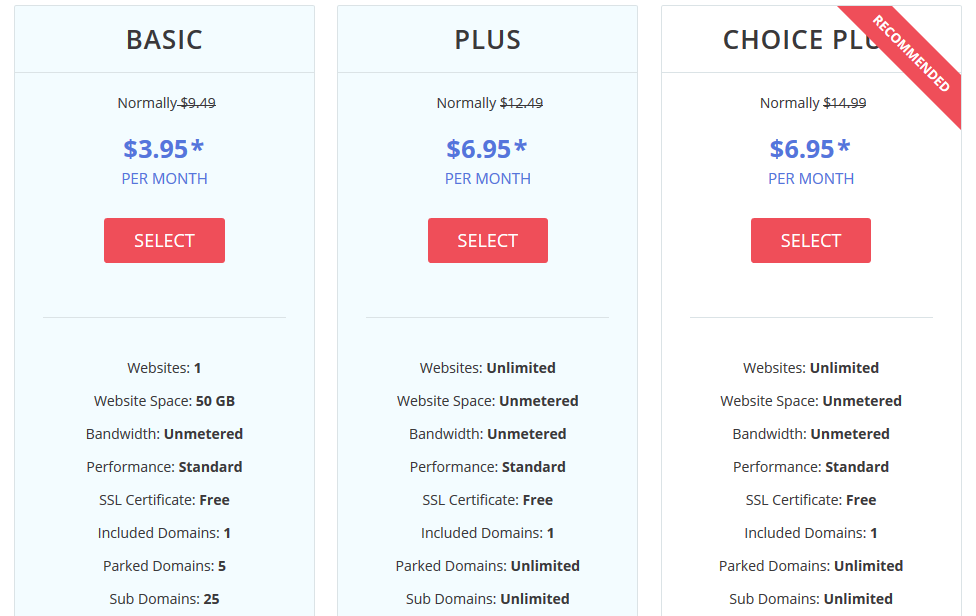Click the strikethrough $14.99 normal price
976x616 pixels.
[845, 103]
